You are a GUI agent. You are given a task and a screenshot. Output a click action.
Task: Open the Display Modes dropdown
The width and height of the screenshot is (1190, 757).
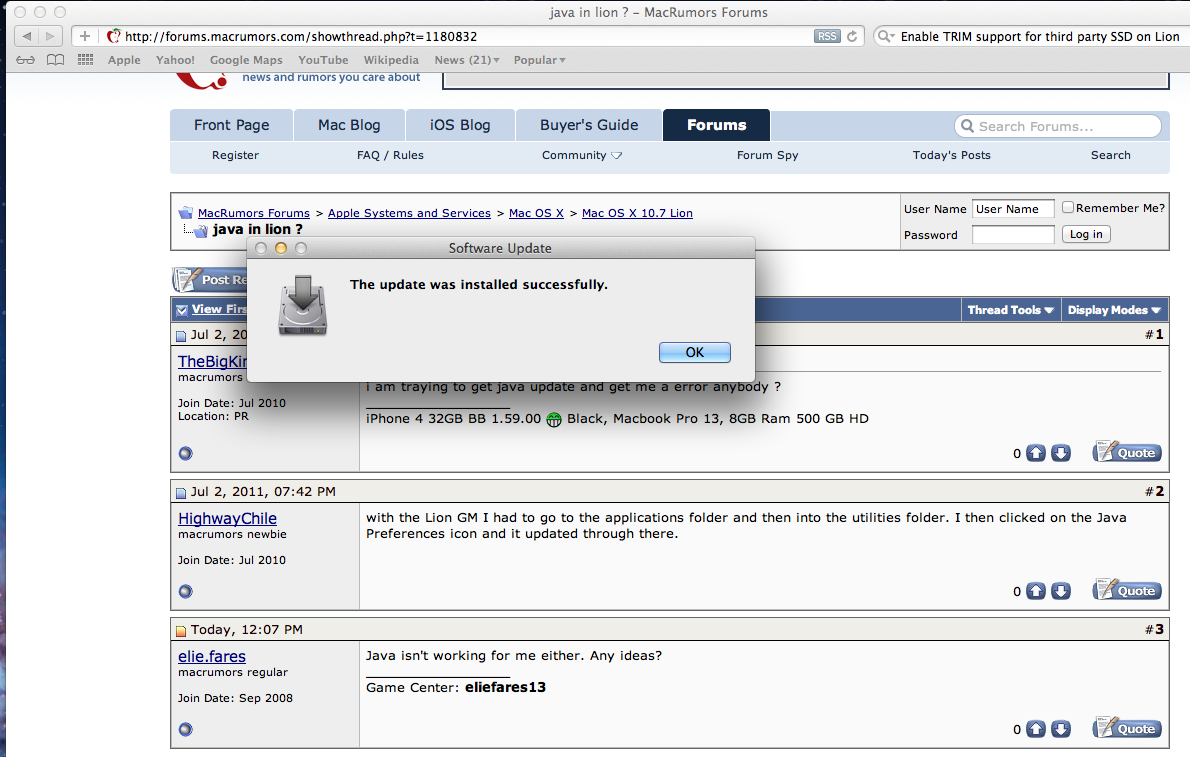tap(1114, 310)
